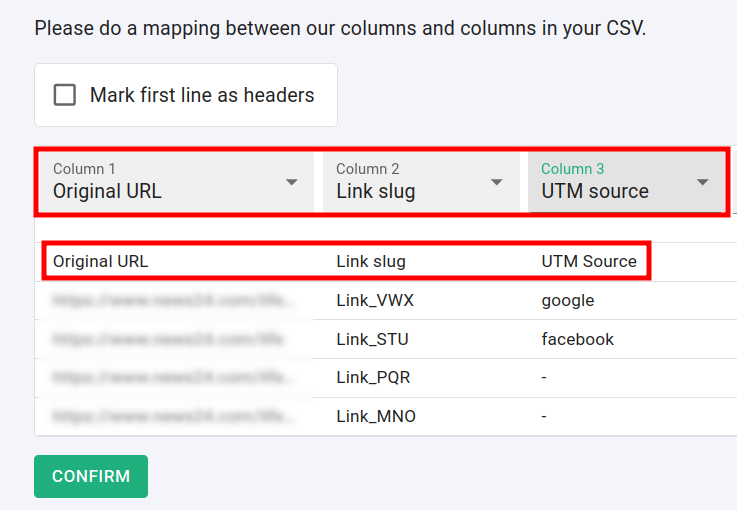The height and width of the screenshot is (510, 737).
Task: Click Link slug cell in the preview table
Action: click(371, 261)
